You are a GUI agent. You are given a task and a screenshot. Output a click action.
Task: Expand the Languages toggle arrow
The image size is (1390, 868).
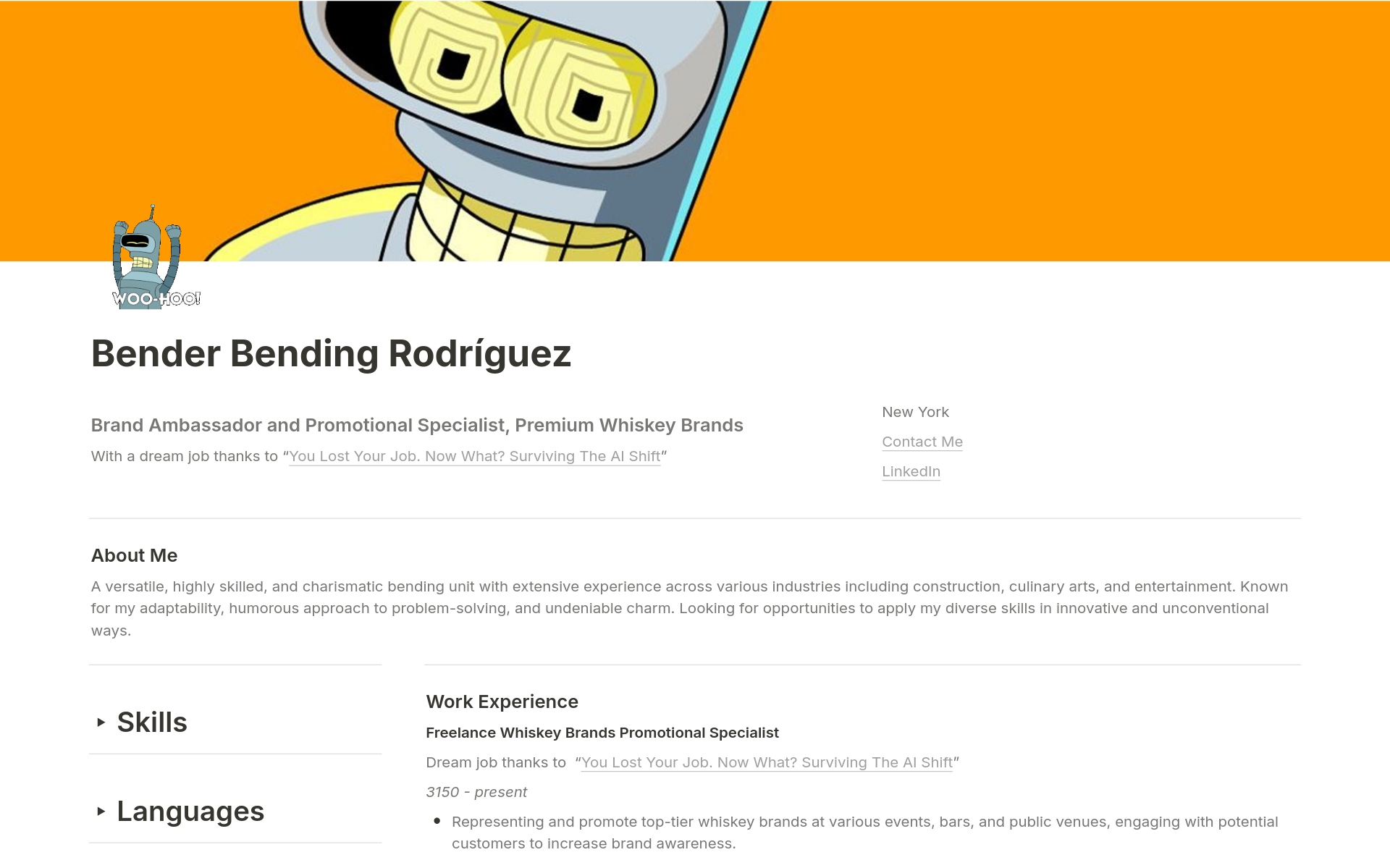tap(101, 811)
